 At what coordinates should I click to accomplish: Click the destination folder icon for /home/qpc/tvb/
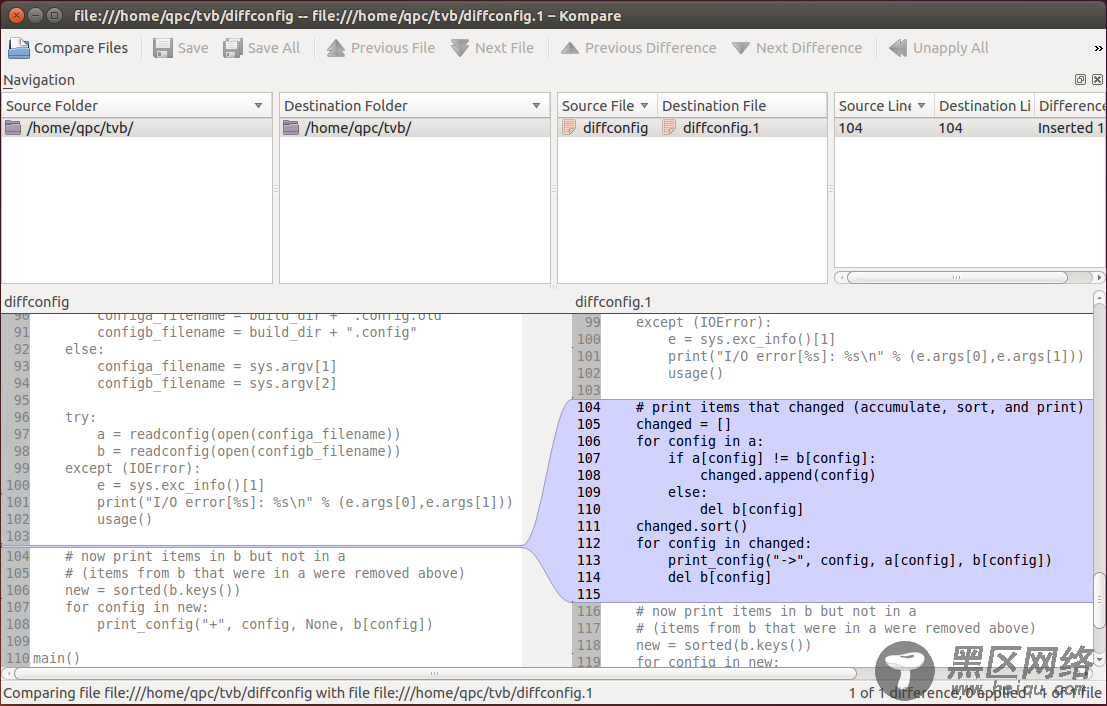(x=291, y=128)
